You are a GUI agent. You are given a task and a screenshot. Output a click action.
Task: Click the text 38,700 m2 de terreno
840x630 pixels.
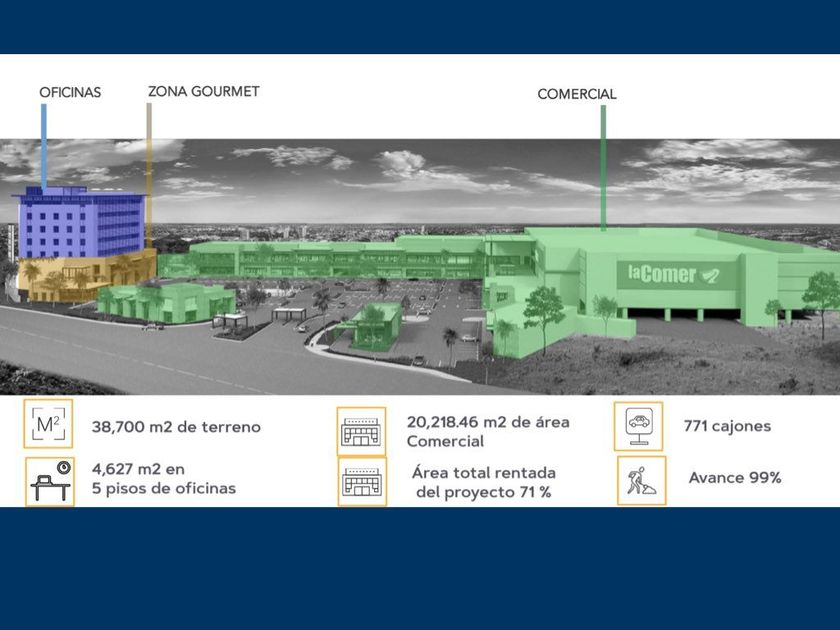[176, 427]
